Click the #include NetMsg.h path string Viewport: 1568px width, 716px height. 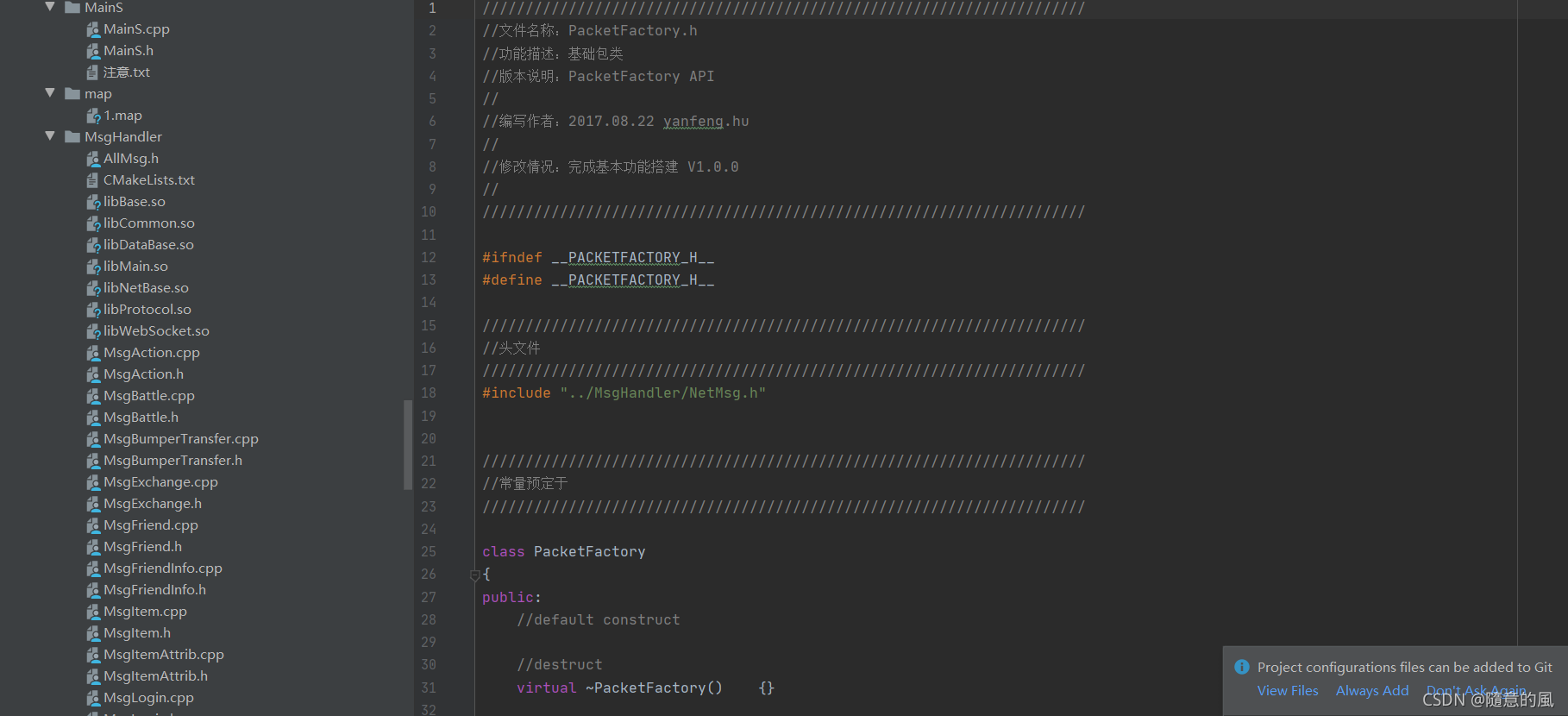[662, 393]
